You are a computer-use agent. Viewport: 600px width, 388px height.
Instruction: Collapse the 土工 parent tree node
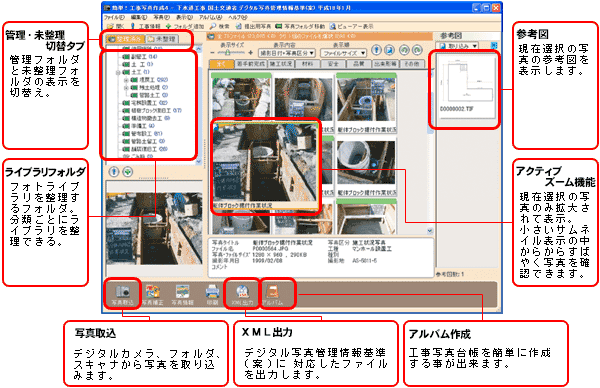coord(118,72)
